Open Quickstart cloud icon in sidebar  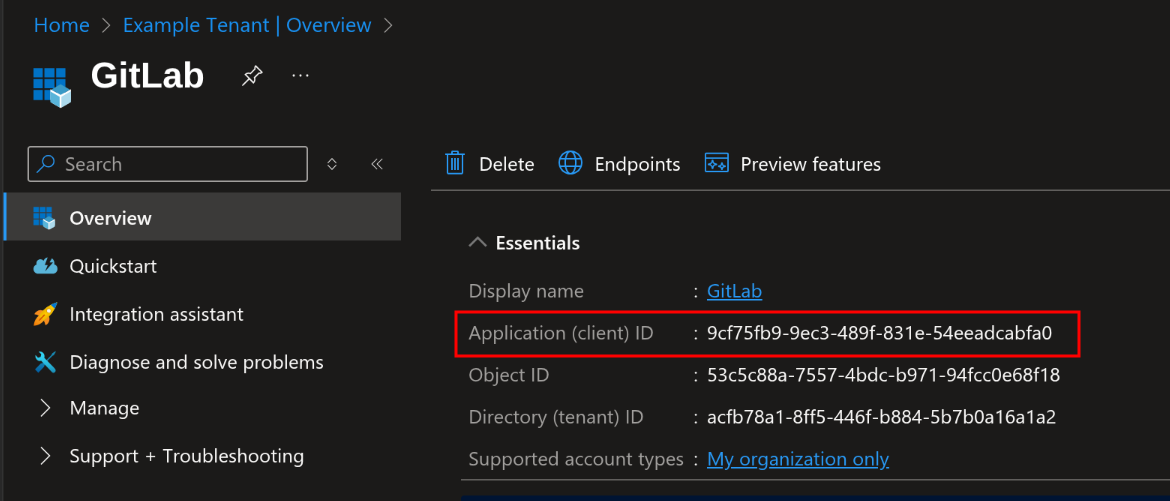pyautogui.click(x=45, y=267)
